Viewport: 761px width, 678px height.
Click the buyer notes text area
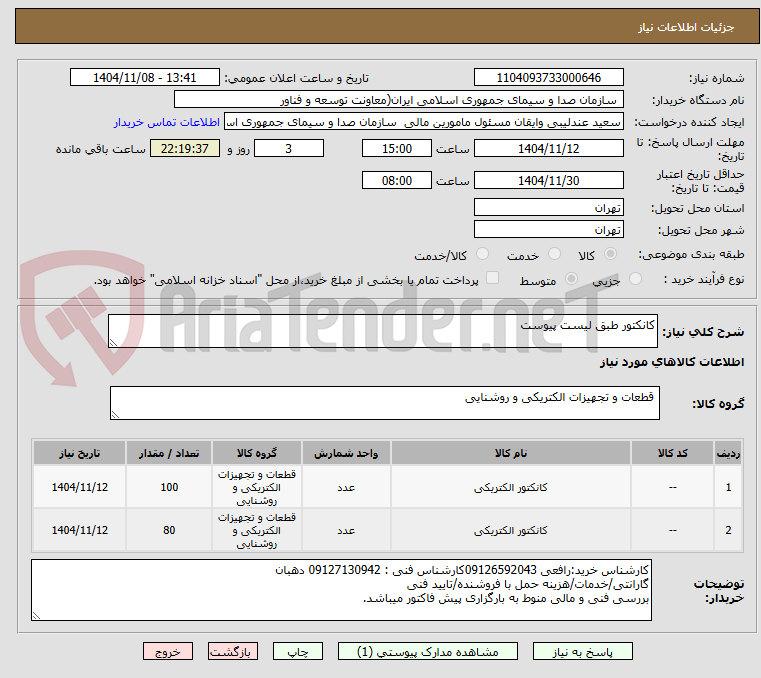[x=341, y=590]
